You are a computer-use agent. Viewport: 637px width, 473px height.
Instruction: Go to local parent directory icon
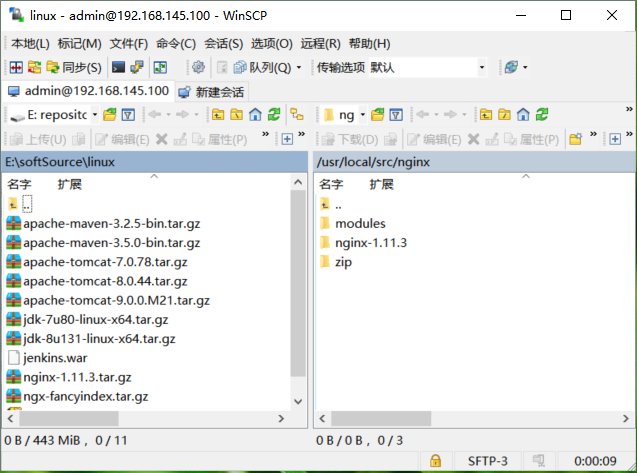[218, 115]
